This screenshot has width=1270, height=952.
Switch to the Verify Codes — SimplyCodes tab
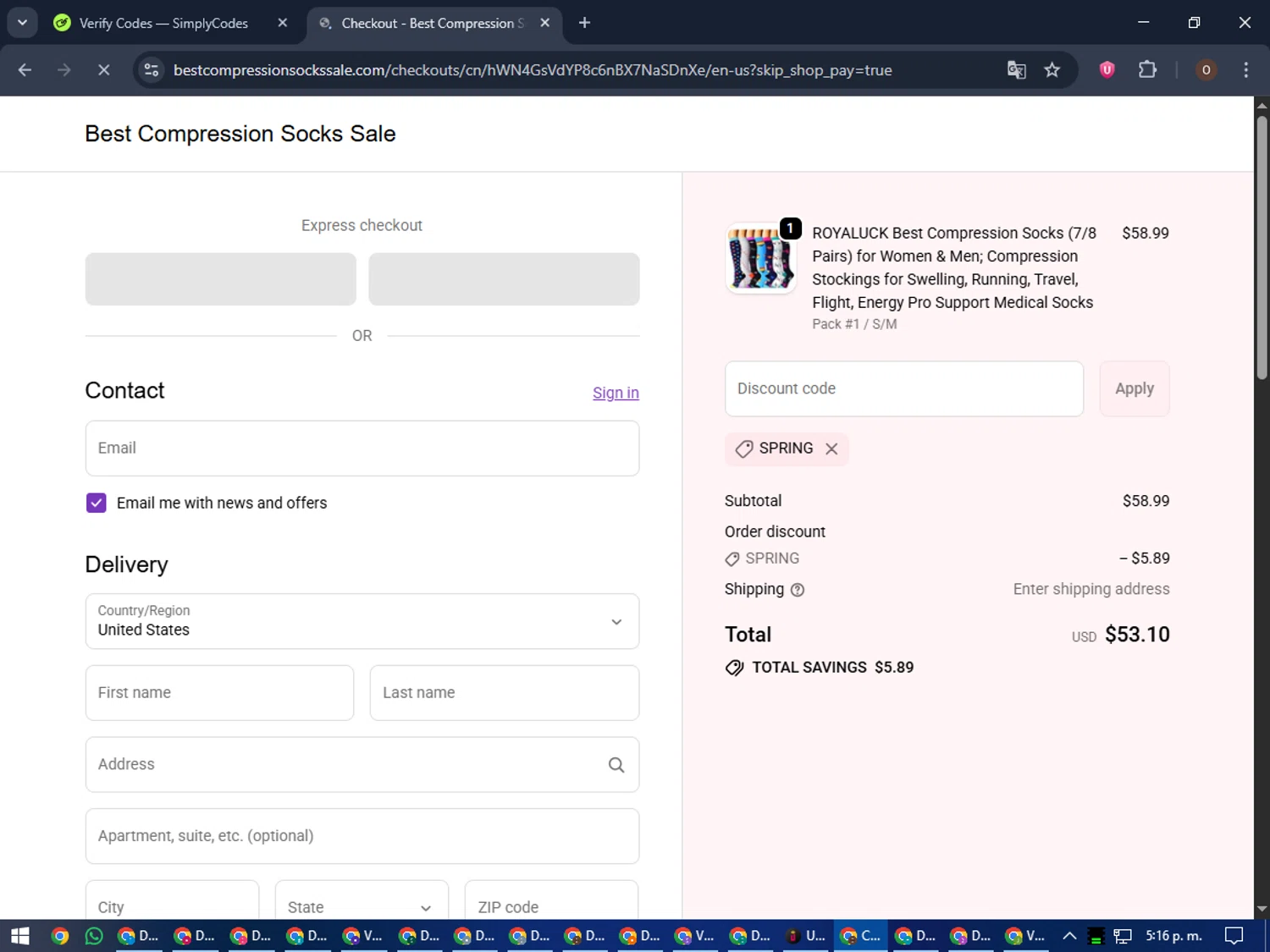pyautogui.click(x=163, y=23)
